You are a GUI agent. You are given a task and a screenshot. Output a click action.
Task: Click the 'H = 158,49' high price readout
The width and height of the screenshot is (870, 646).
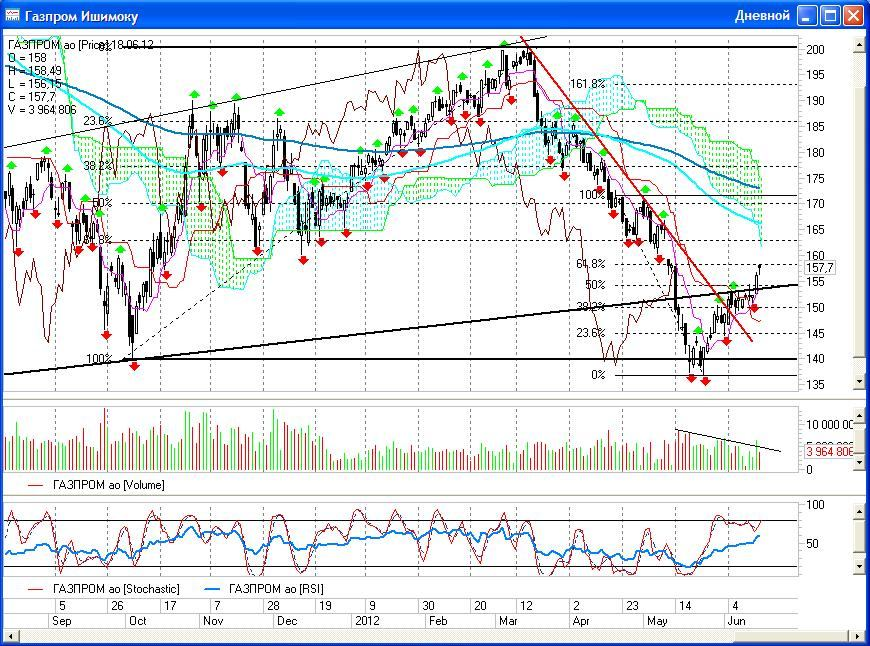34,70
